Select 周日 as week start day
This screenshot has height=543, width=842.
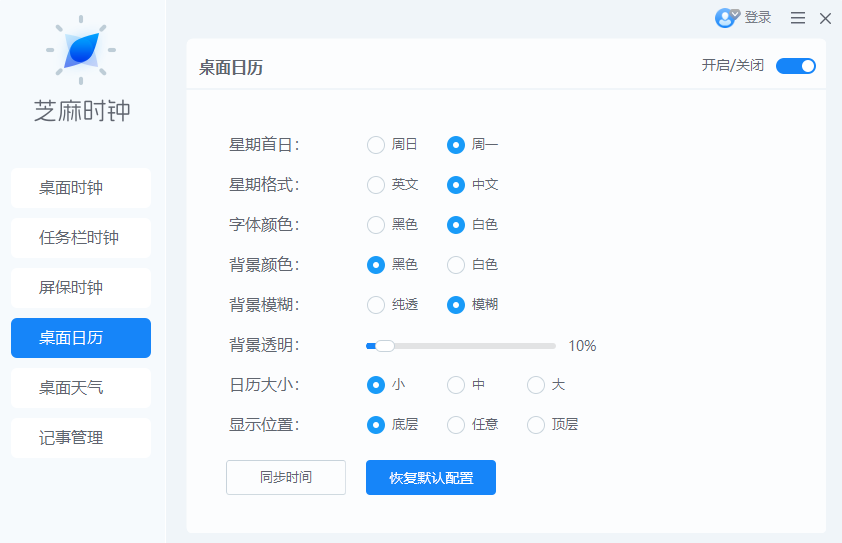376,145
